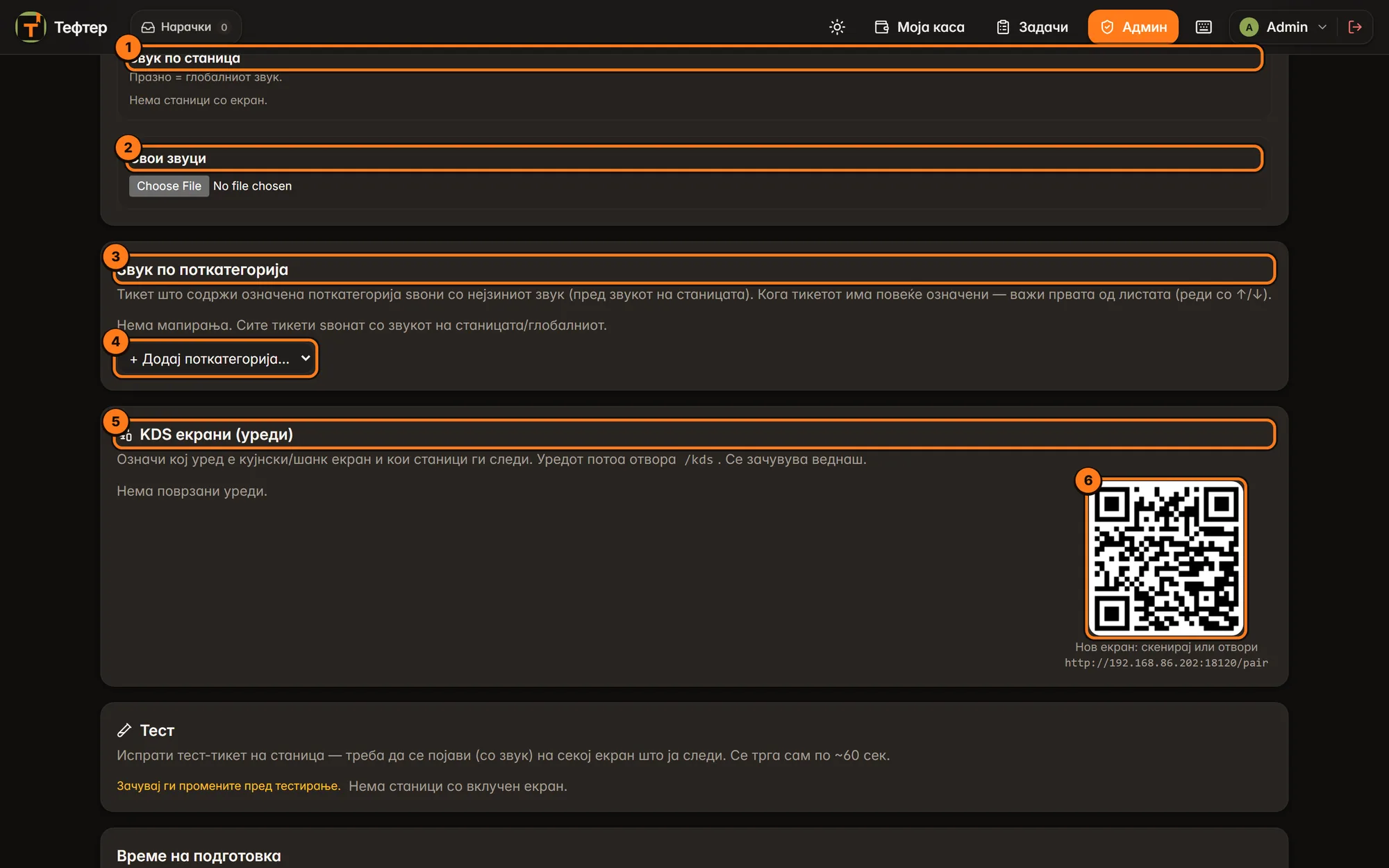Click the Тест section pencil icon
The image size is (1389, 868).
coord(124,731)
